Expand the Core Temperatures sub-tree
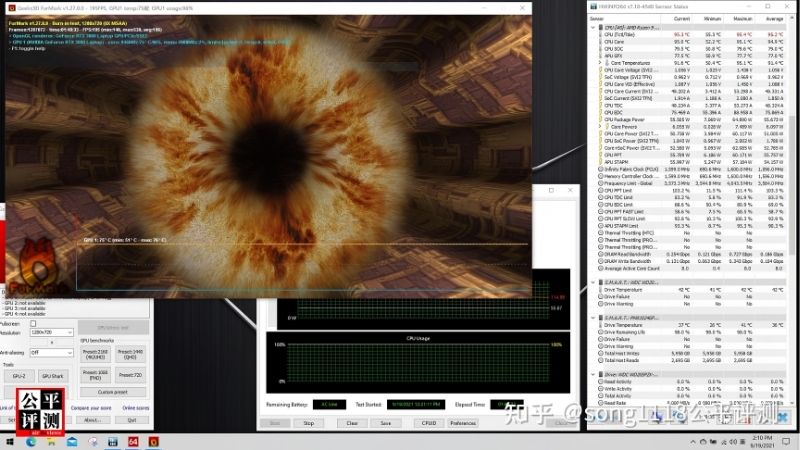Image resolution: width=800 pixels, height=450 pixels. tap(600, 63)
